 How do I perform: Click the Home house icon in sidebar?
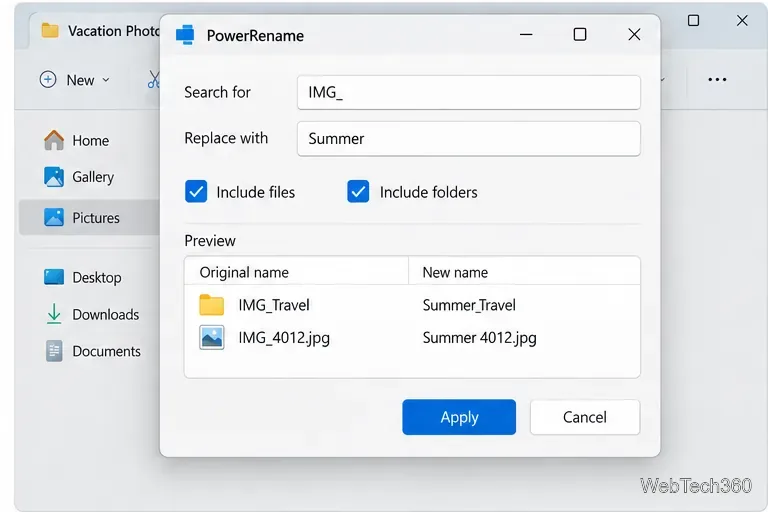point(54,140)
